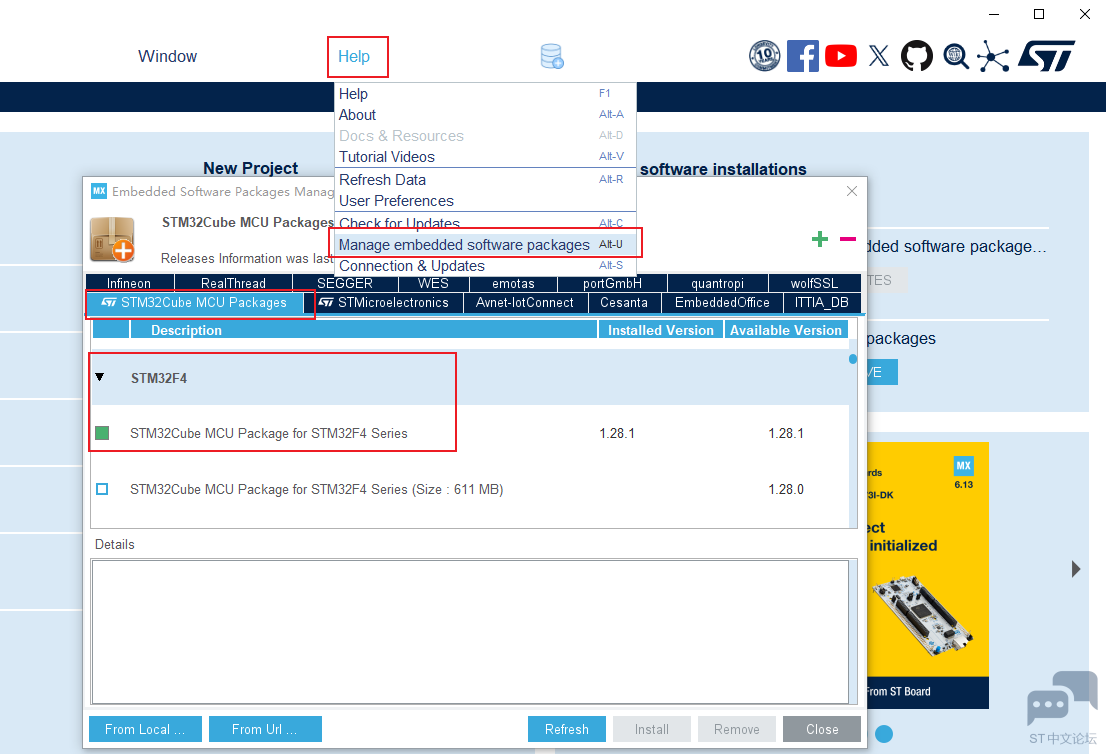Open the Window menu
The width and height of the screenshot is (1106, 754).
point(167,57)
